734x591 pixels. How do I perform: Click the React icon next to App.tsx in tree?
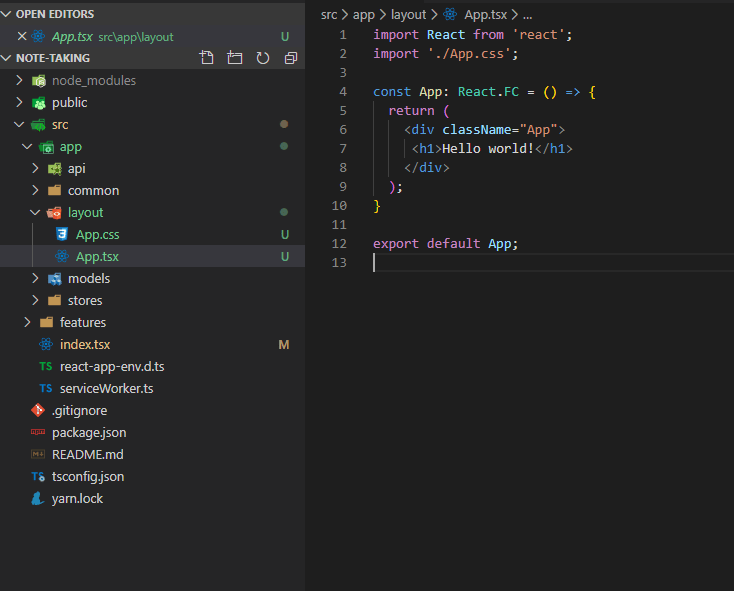pos(62,256)
